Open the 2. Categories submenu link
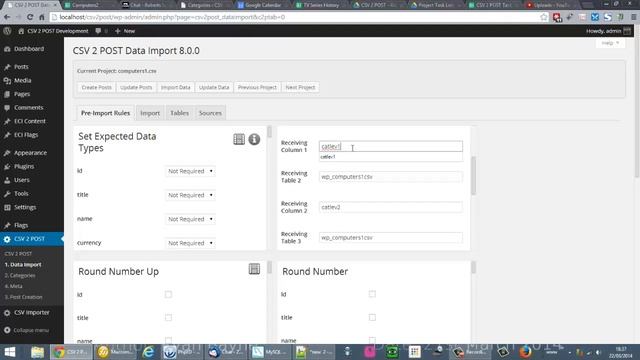Screen dimensions: 640x360 [20, 276]
